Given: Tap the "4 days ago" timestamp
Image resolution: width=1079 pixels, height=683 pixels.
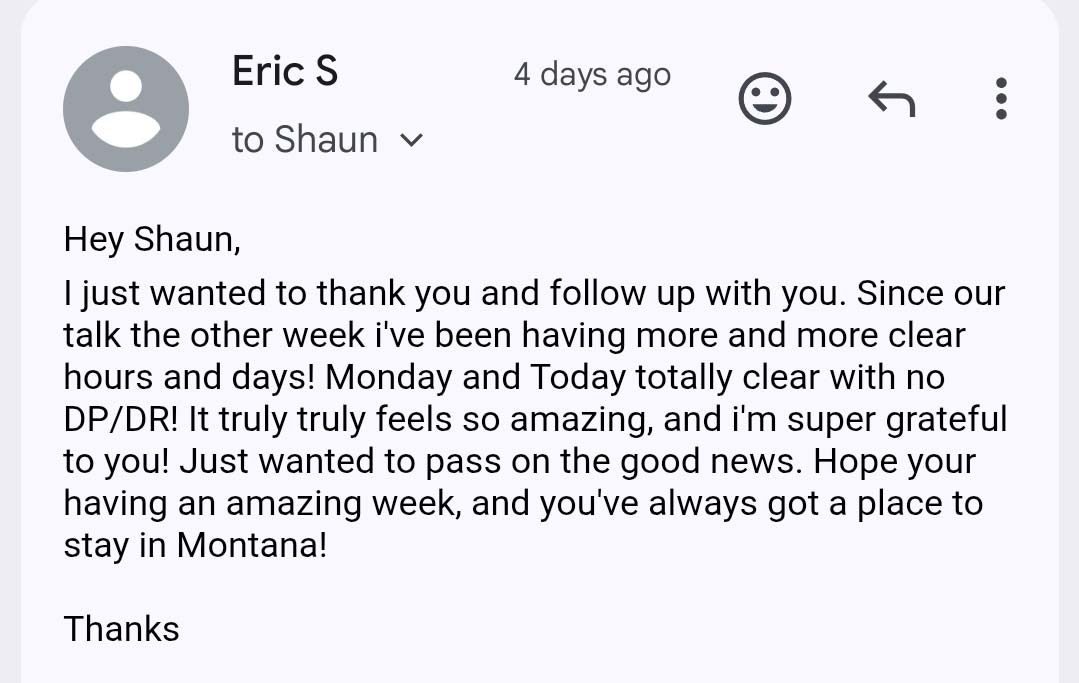Looking at the screenshot, I should click(592, 75).
